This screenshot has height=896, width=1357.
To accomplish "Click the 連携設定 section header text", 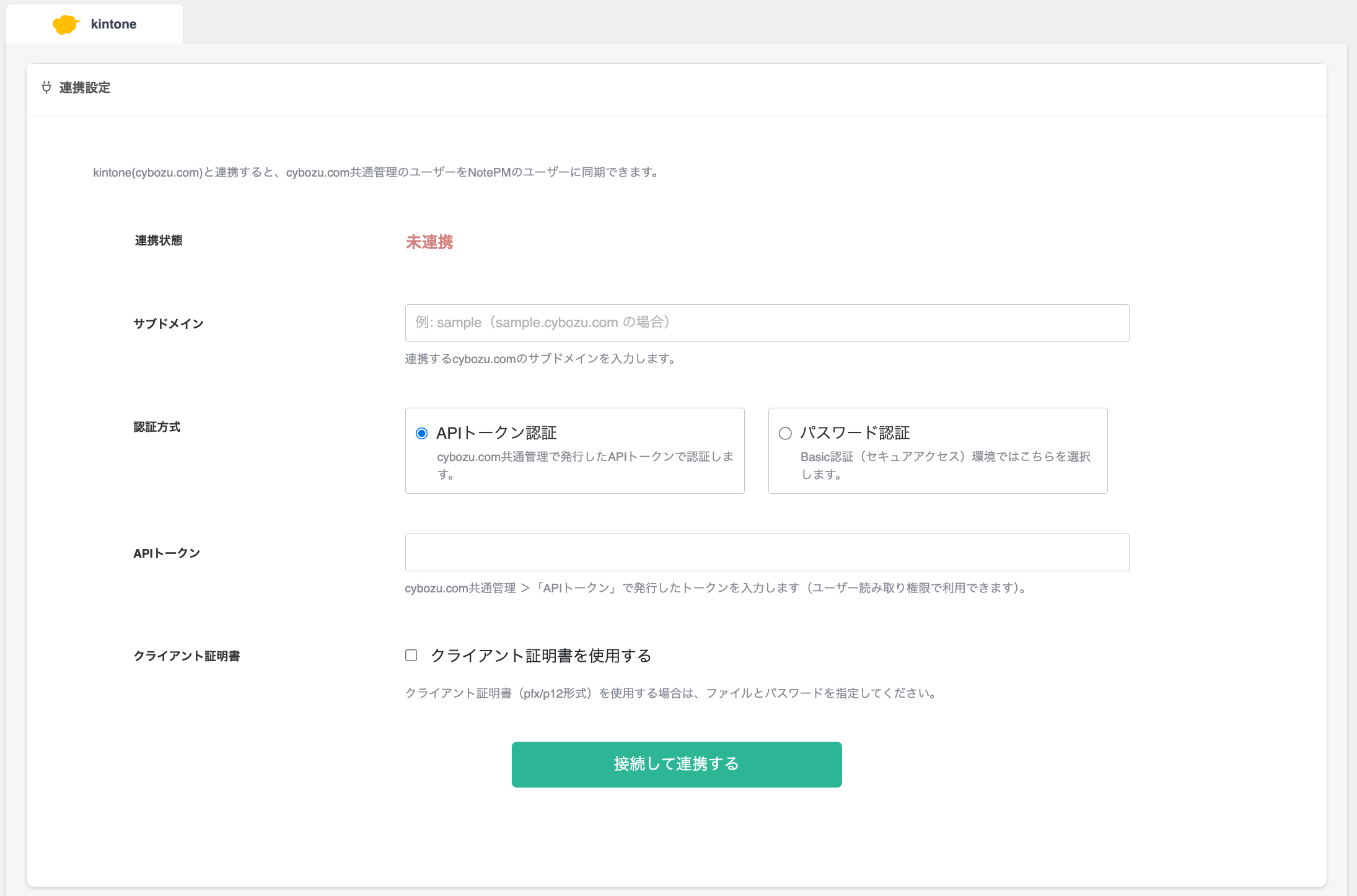I will point(85,87).
